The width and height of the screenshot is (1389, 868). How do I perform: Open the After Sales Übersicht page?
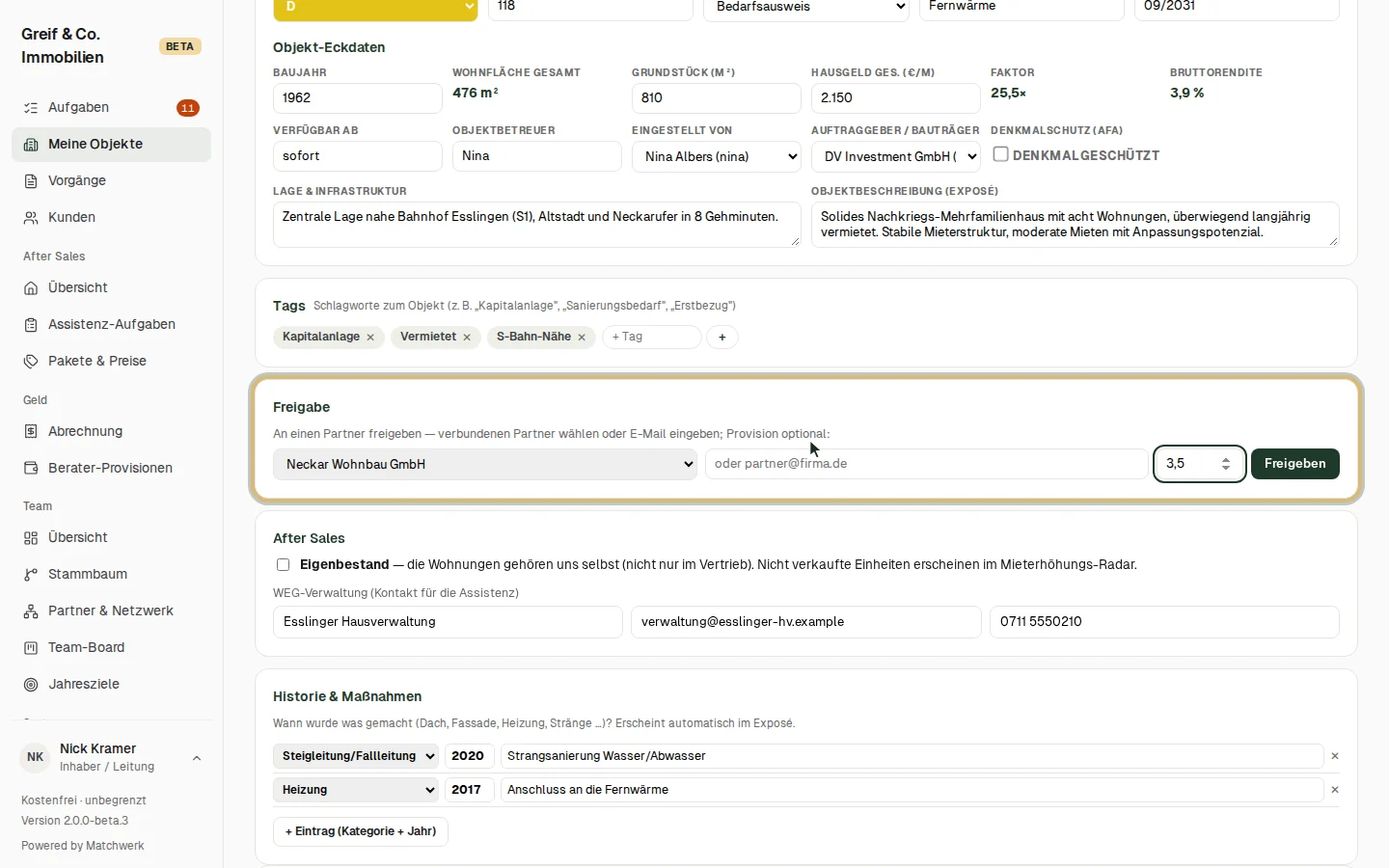click(x=111, y=288)
